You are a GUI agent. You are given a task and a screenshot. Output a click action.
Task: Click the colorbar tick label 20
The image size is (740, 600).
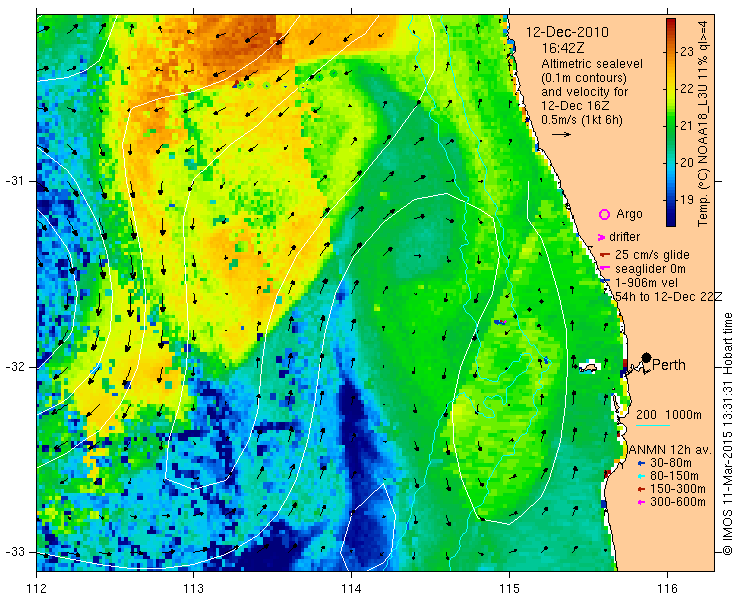click(687, 163)
